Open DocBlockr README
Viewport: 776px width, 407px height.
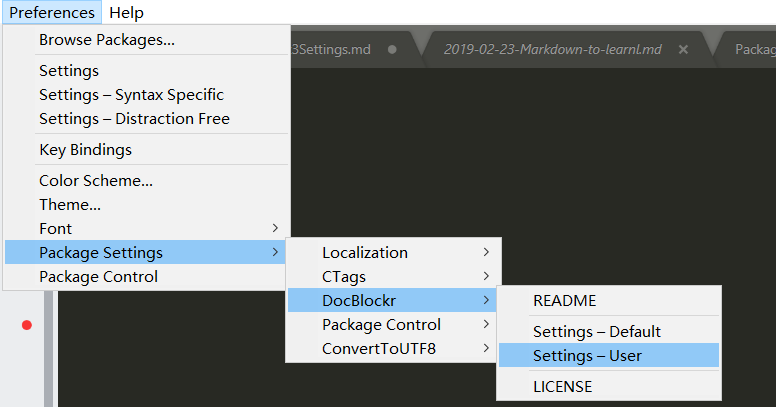tap(565, 301)
